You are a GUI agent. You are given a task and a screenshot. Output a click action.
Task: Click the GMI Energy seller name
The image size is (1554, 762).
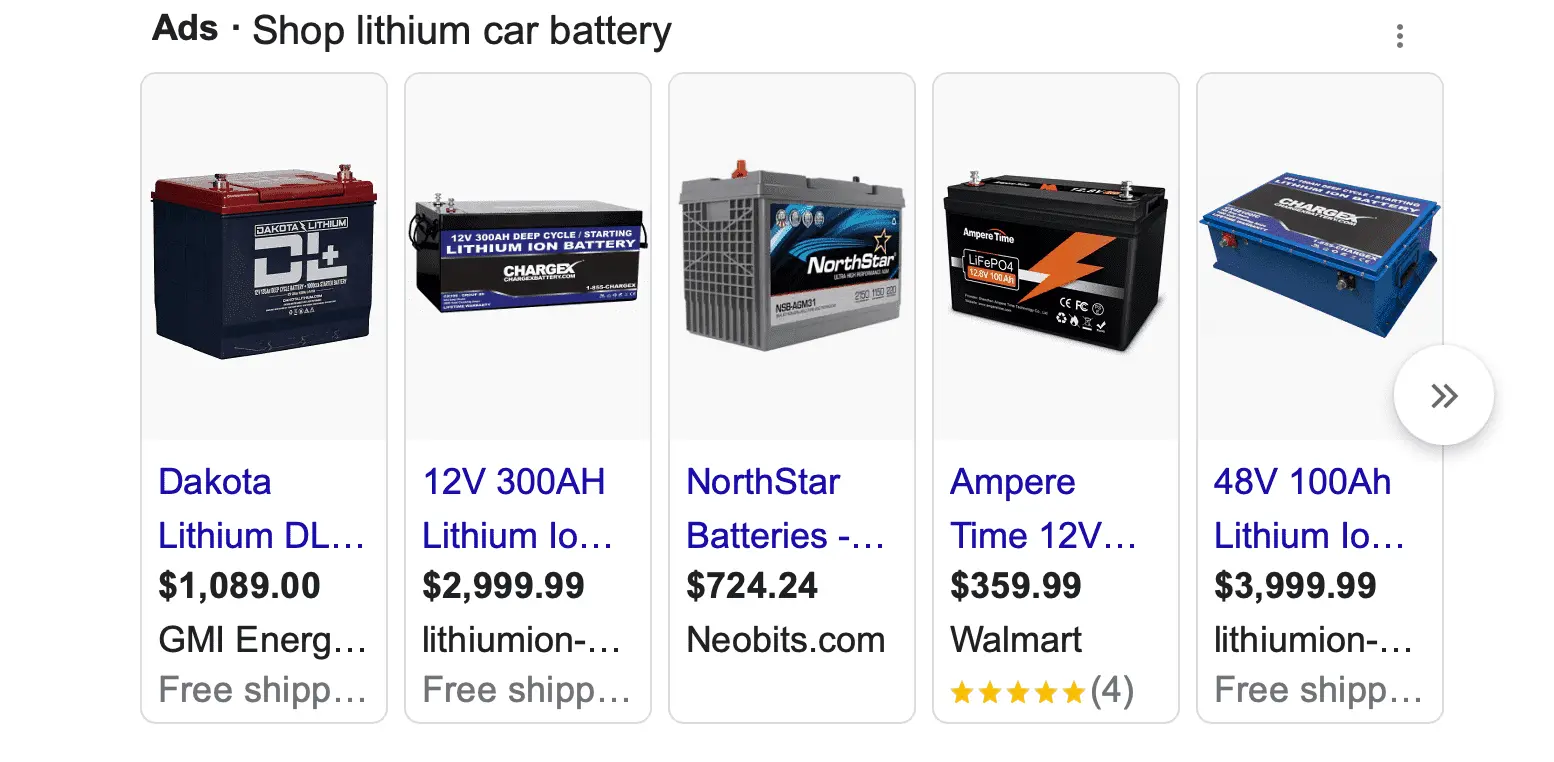(x=262, y=640)
